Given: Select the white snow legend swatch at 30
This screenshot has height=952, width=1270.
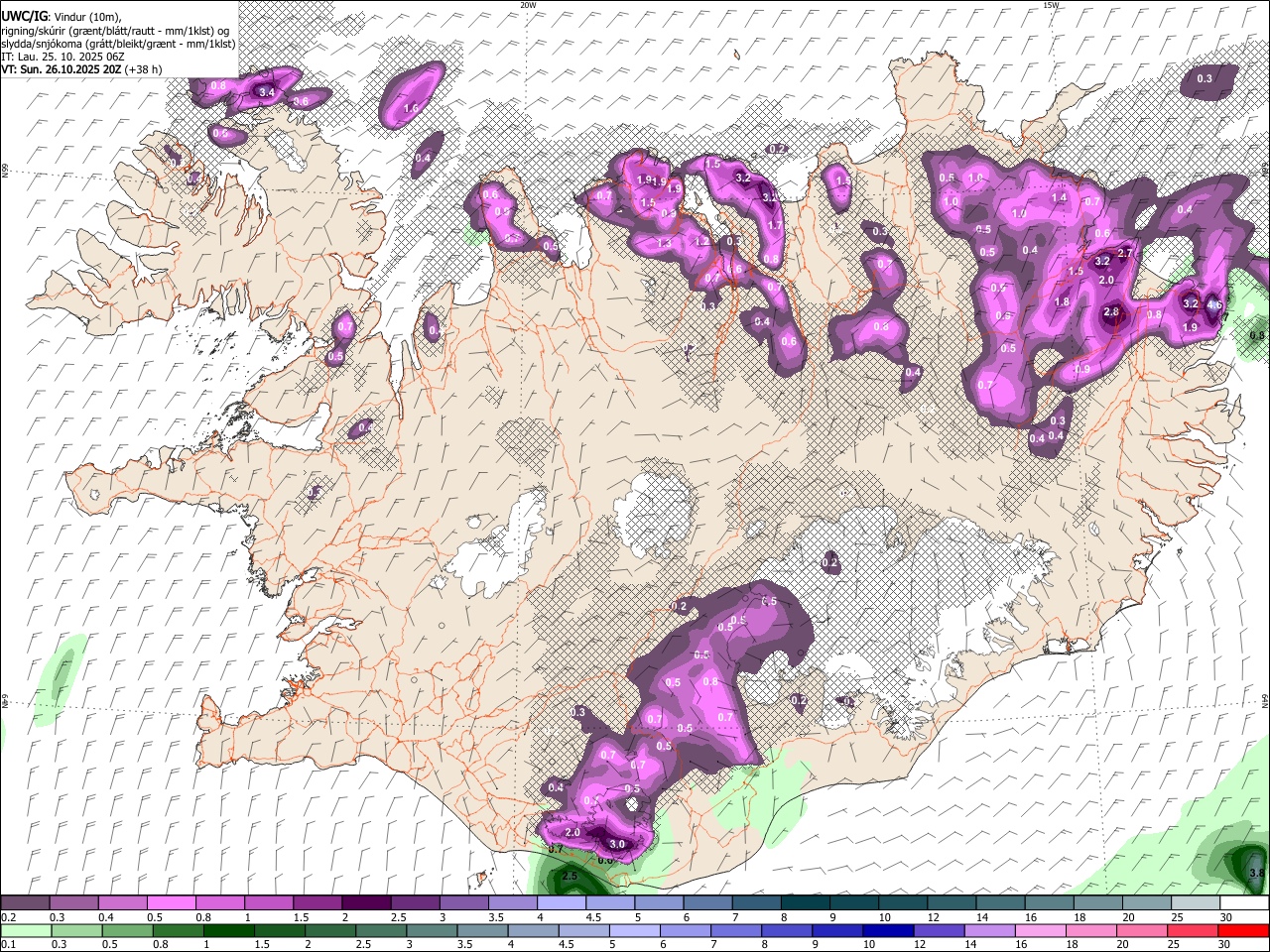Looking at the screenshot, I should click(x=1243, y=903).
